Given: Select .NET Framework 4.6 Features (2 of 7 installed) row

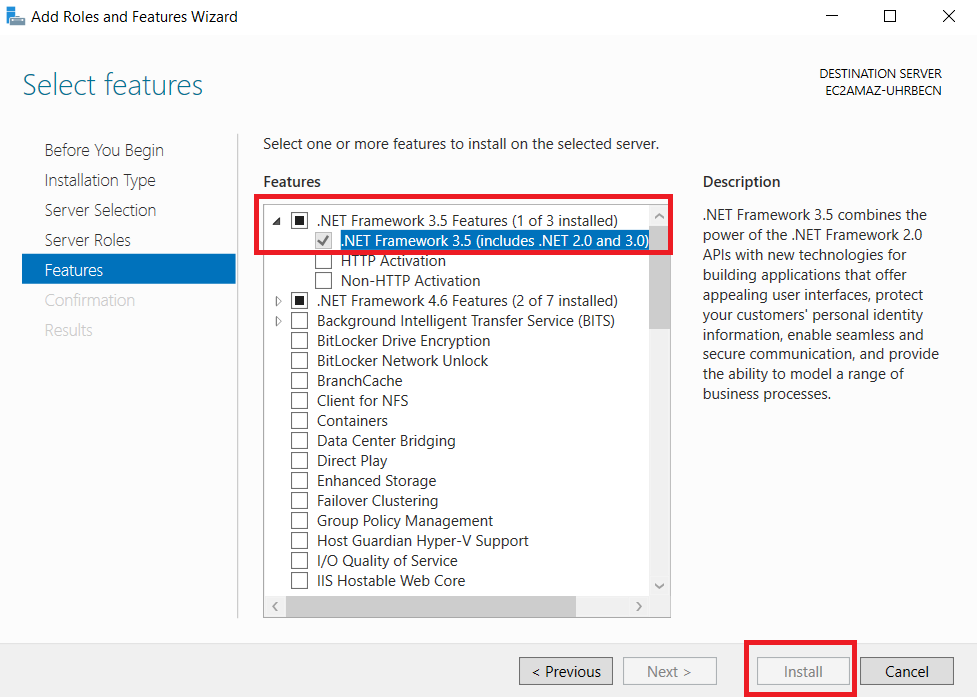Looking at the screenshot, I should [x=467, y=301].
